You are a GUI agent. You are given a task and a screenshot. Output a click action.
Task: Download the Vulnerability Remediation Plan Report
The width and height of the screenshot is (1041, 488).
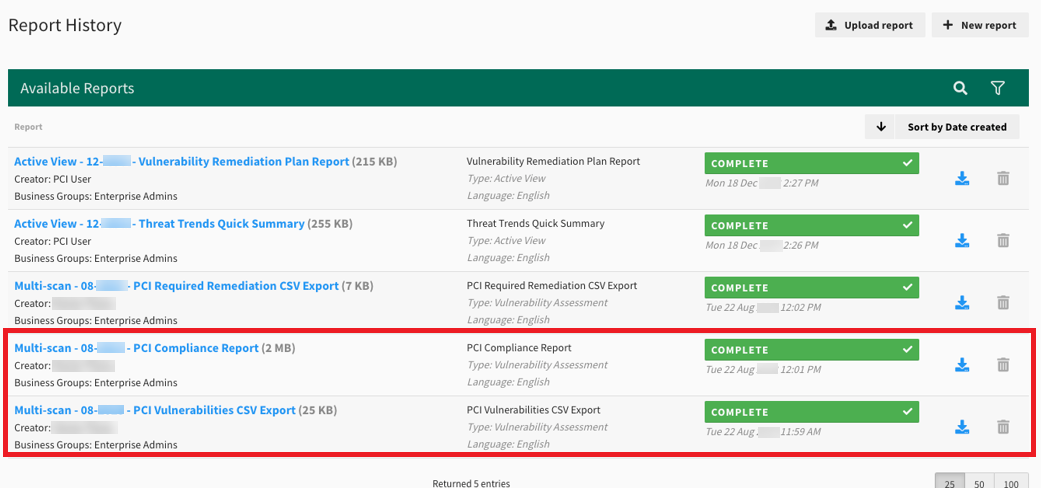click(962, 178)
